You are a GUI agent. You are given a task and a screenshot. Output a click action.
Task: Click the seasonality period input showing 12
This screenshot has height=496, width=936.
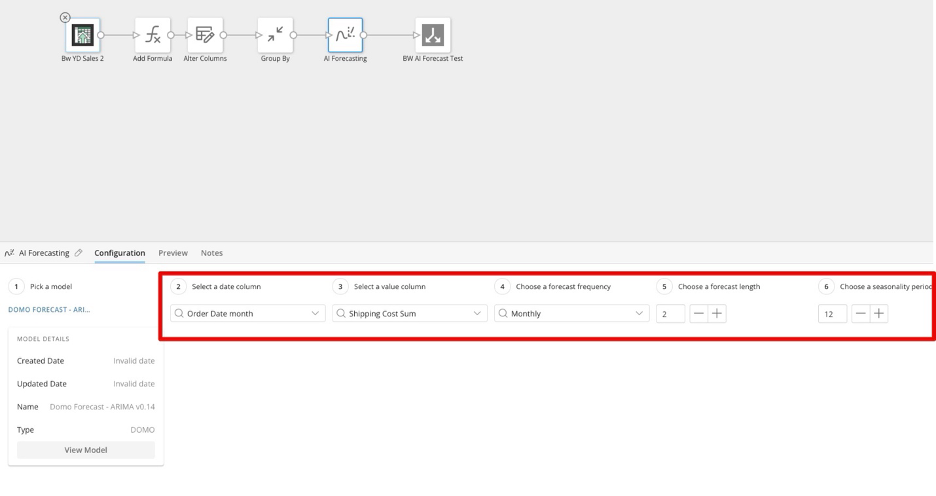coord(832,313)
